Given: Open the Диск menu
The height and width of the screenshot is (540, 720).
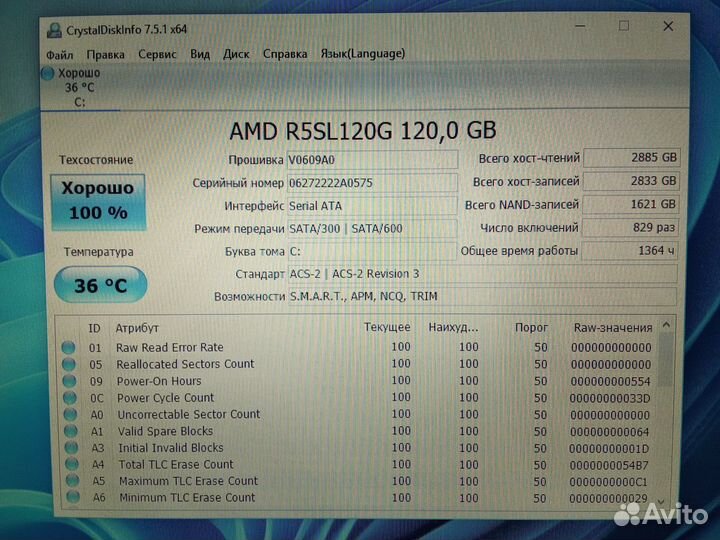Looking at the screenshot, I should pyautogui.click(x=236, y=54).
